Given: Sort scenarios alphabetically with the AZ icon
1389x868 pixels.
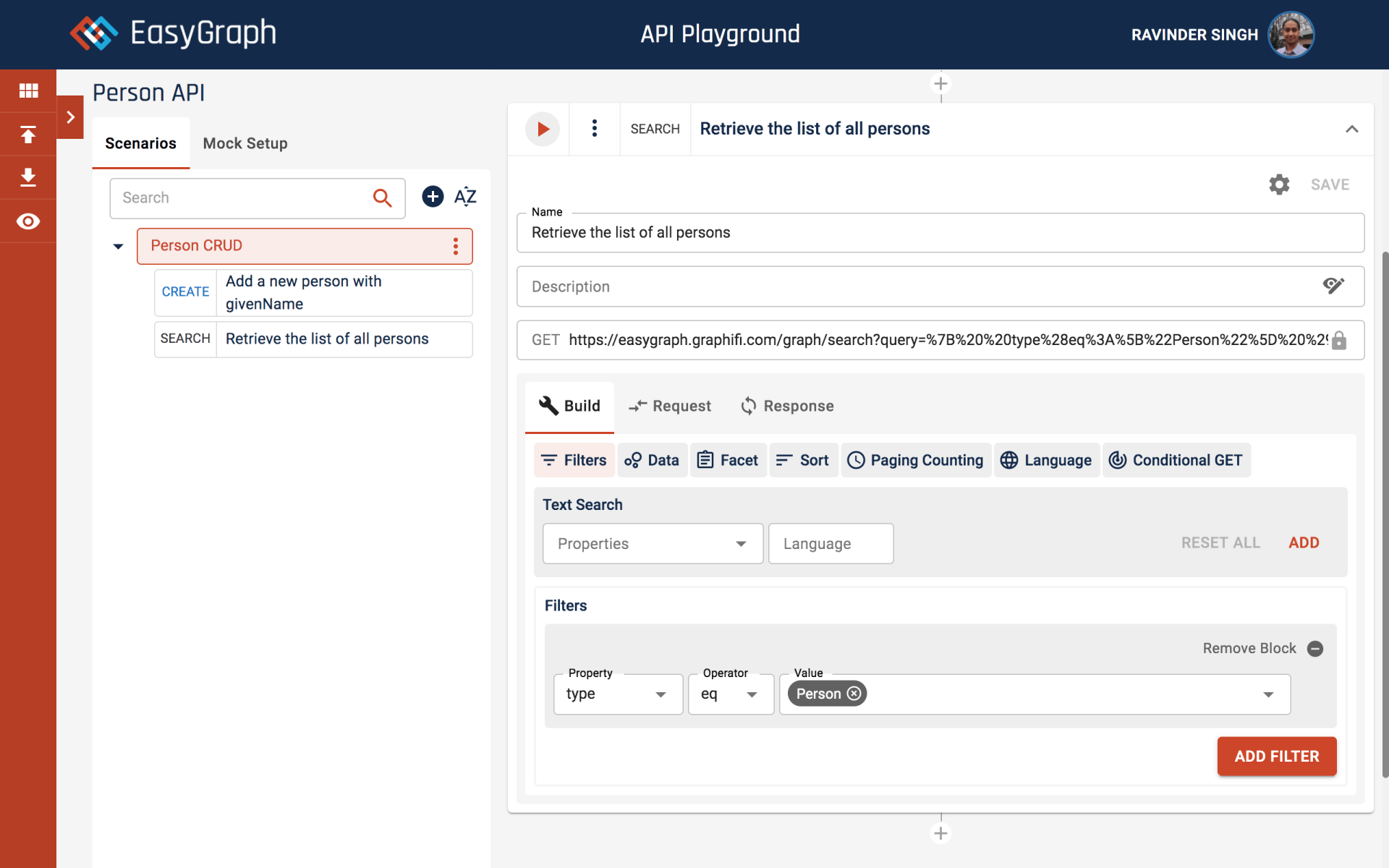Looking at the screenshot, I should coord(465,197).
